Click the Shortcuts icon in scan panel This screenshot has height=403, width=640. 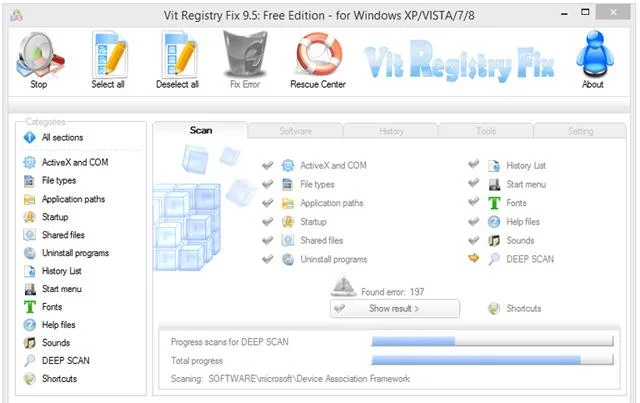pos(494,308)
